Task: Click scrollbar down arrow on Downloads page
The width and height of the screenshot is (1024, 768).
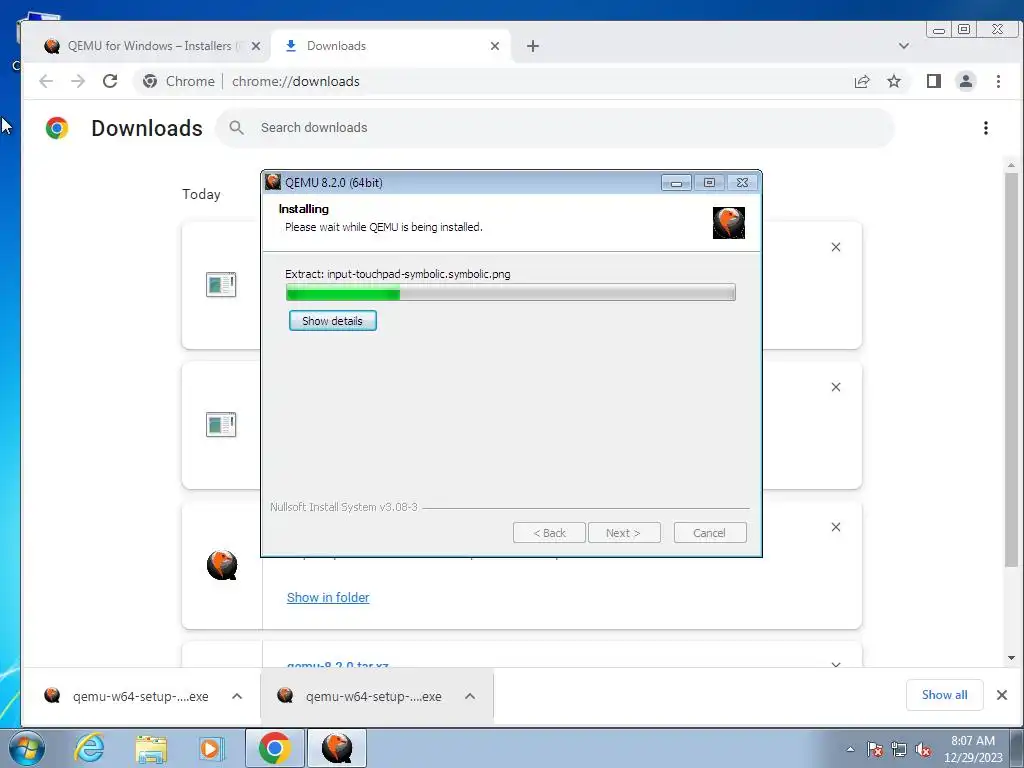Action: pyautogui.click(x=1011, y=658)
